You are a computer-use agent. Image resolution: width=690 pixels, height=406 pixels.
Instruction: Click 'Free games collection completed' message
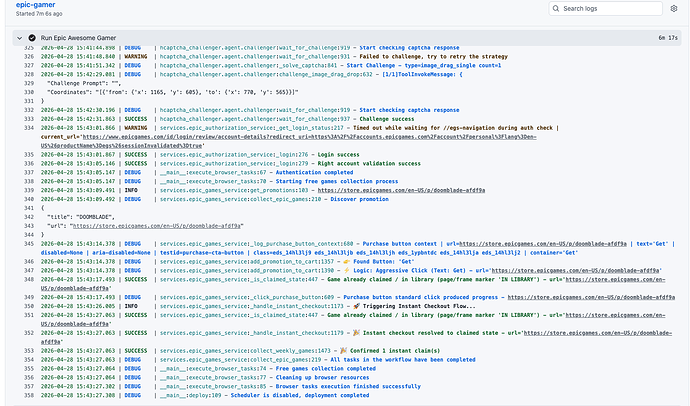pyautogui.click(x=326, y=369)
